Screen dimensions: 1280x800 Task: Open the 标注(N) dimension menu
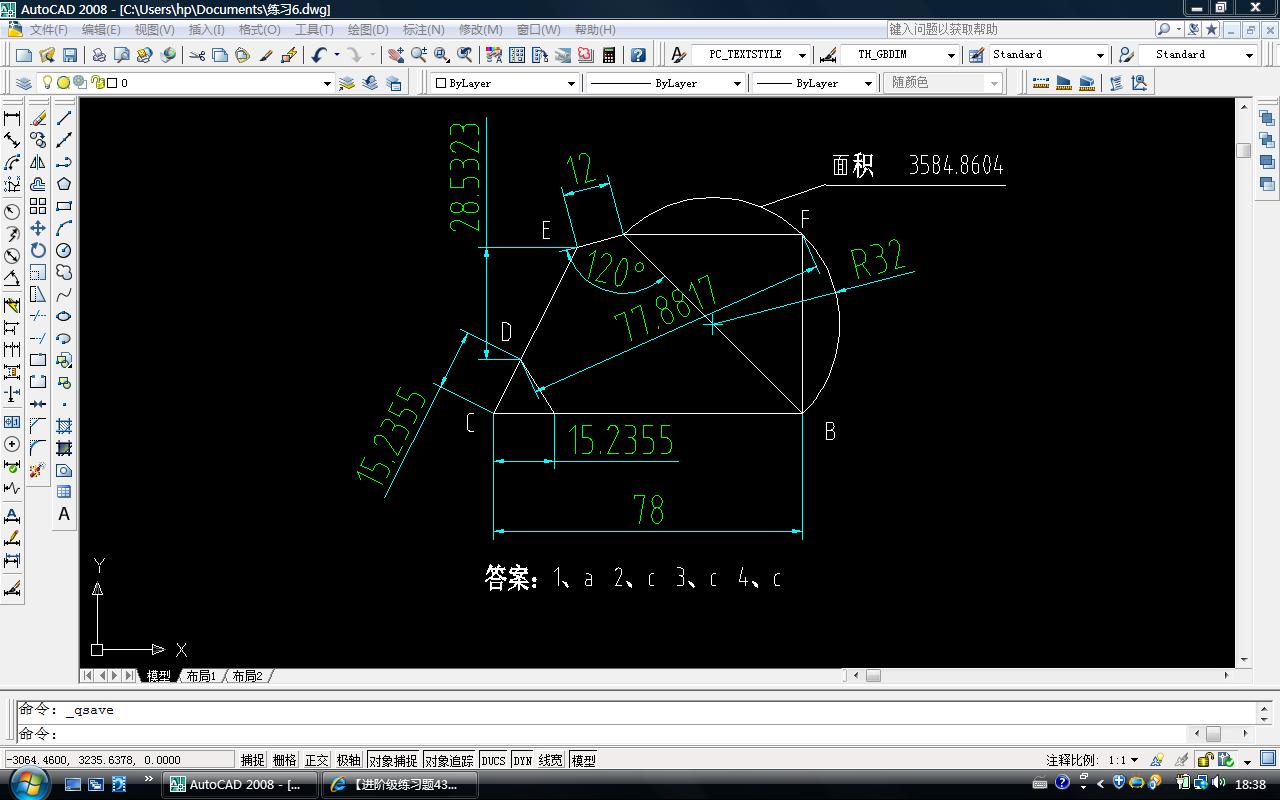click(x=424, y=30)
